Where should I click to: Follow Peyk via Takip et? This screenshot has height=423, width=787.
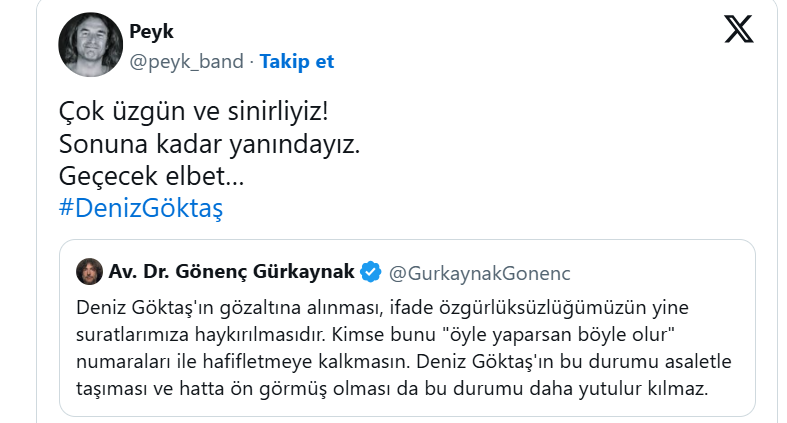coord(297,62)
